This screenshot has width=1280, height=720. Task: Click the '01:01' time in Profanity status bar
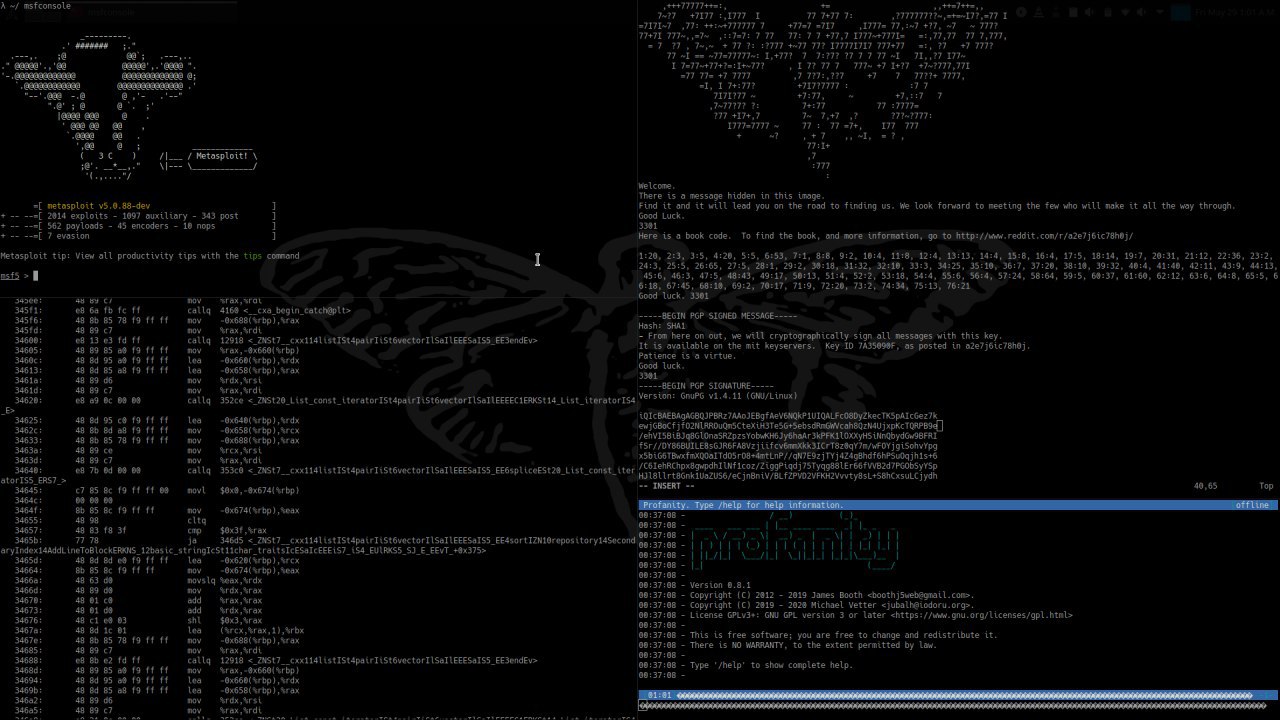[x=659, y=695]
